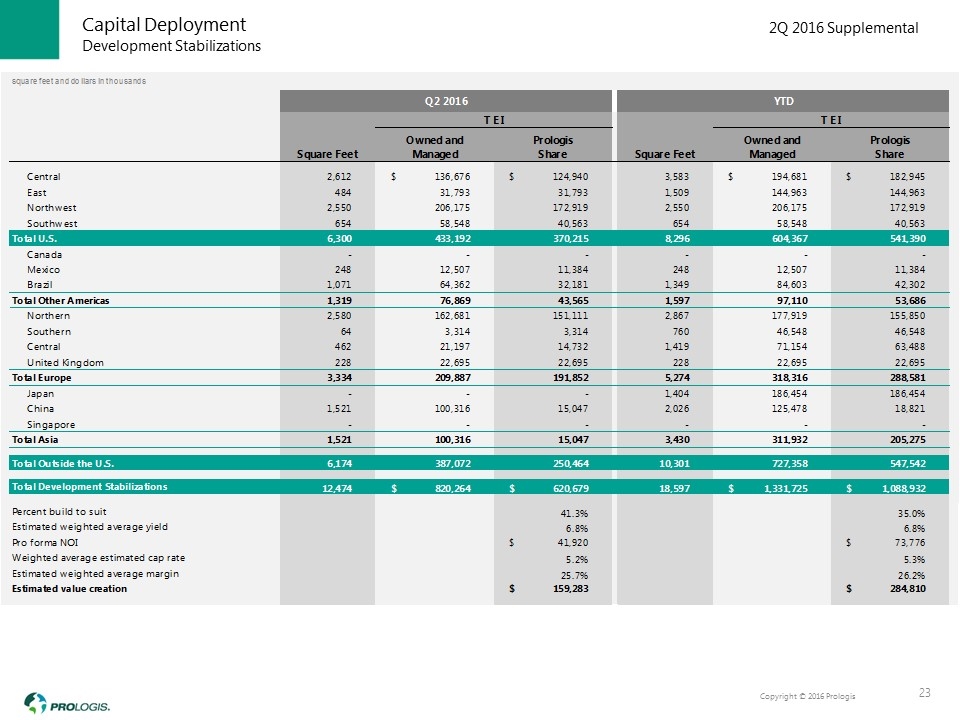Click the Total Asia row label
This screenshot has width=960, height=720.
point(36,440)
